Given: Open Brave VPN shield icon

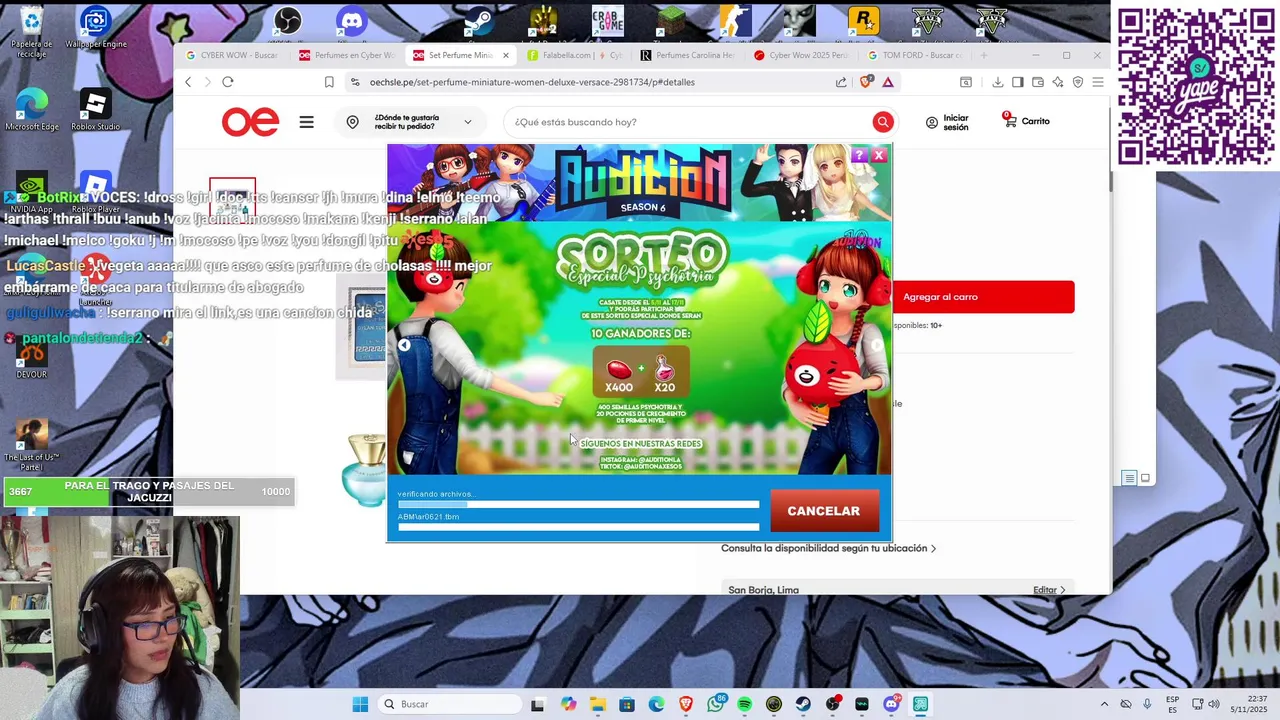Looking at the screenshot, I should tap(1078, 82).
